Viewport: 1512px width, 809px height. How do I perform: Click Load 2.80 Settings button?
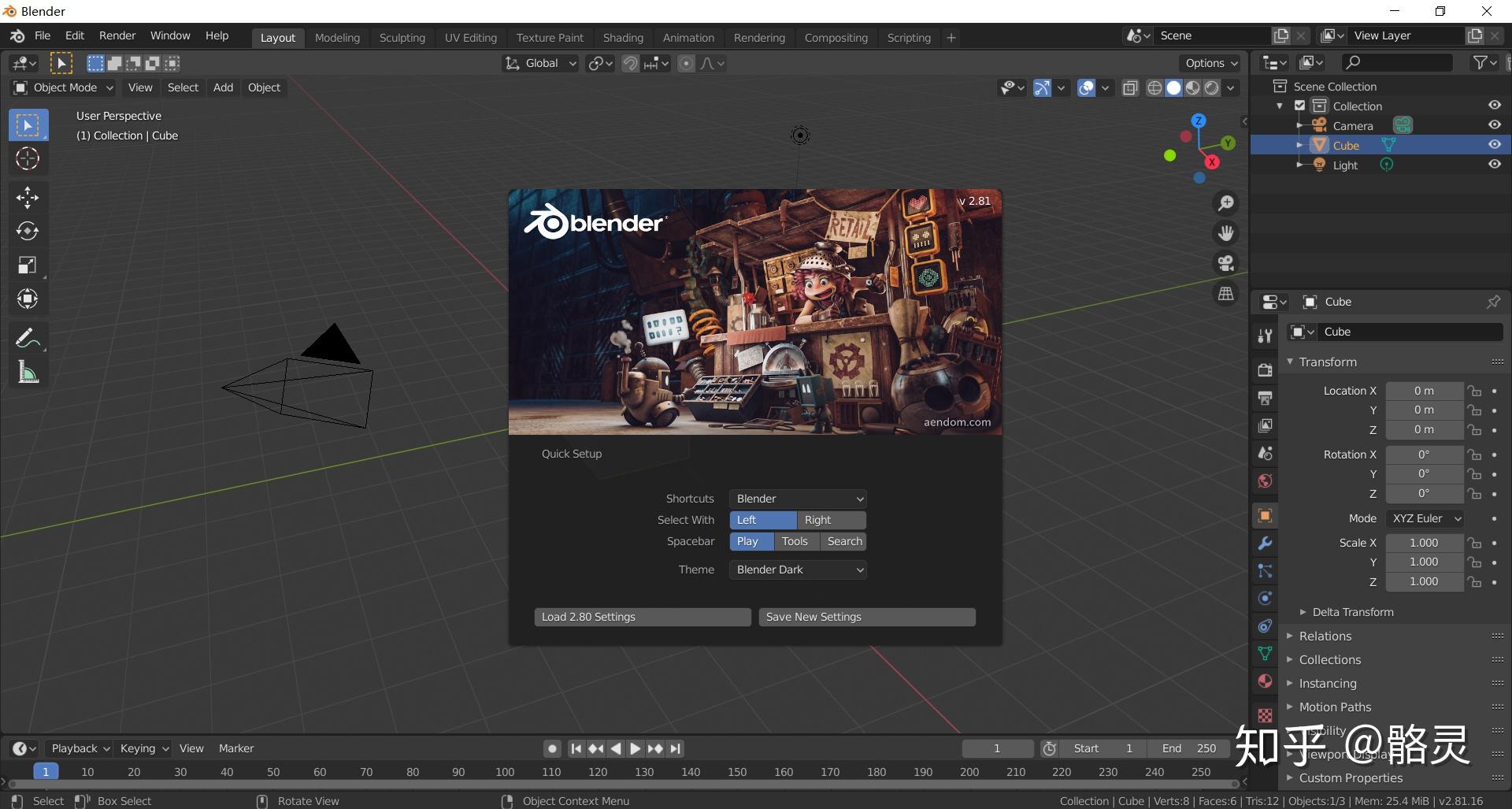(x=643, y=617)
